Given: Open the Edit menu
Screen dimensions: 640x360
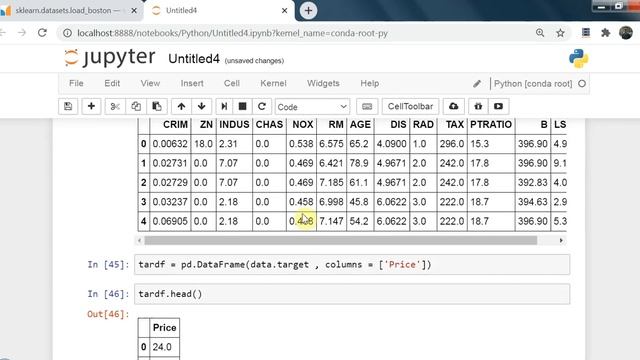Looking at the screenshot, I should click(112, 83).
